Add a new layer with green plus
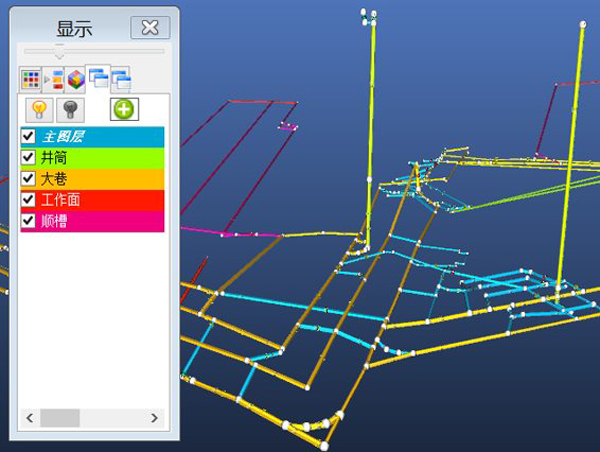 (124, 109)
